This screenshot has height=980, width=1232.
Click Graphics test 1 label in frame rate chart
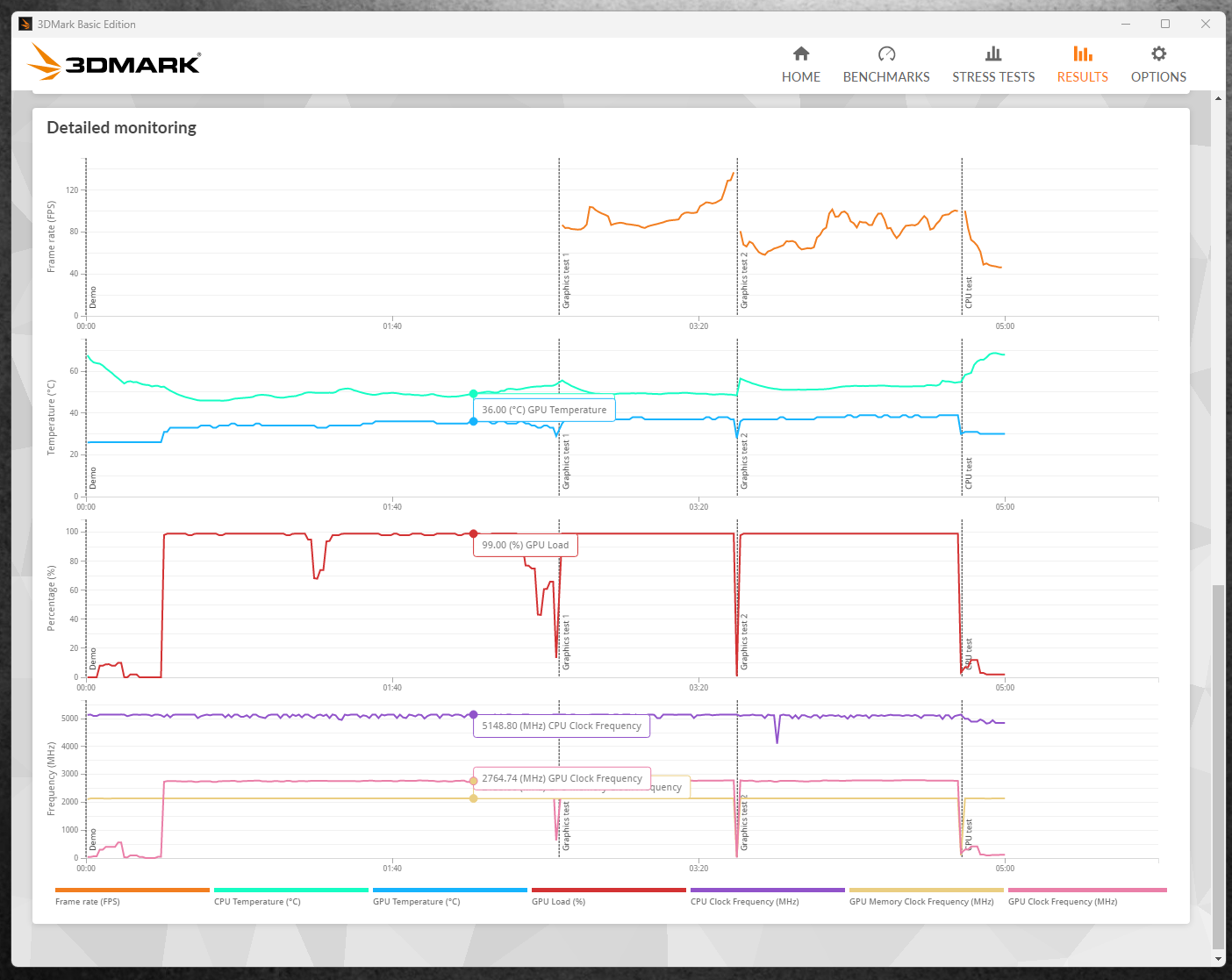[566, 280]
